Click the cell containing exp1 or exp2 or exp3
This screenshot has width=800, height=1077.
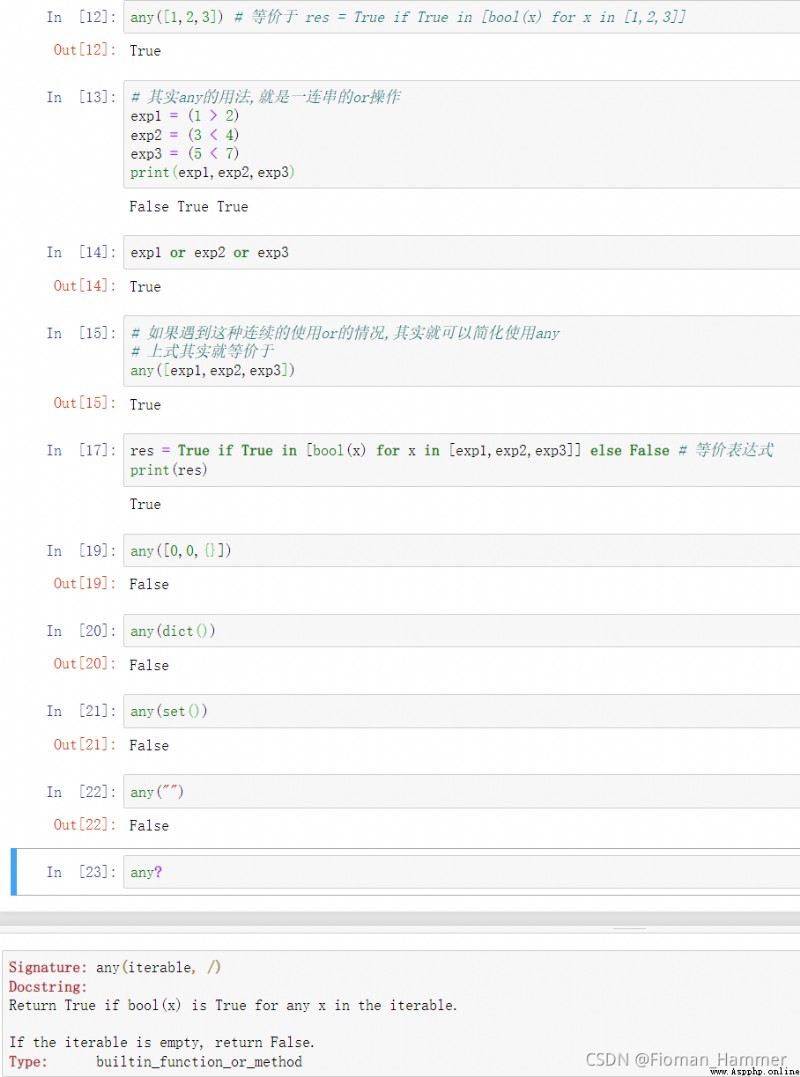461,253
